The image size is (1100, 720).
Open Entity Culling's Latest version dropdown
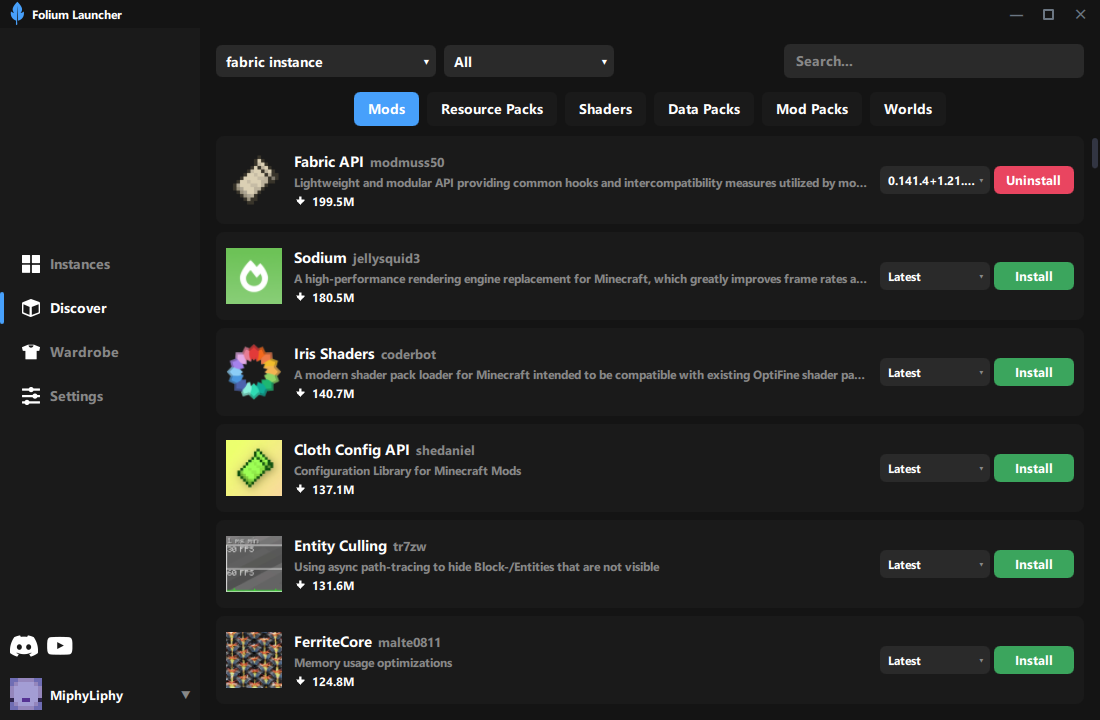click(x=934, y=564)
